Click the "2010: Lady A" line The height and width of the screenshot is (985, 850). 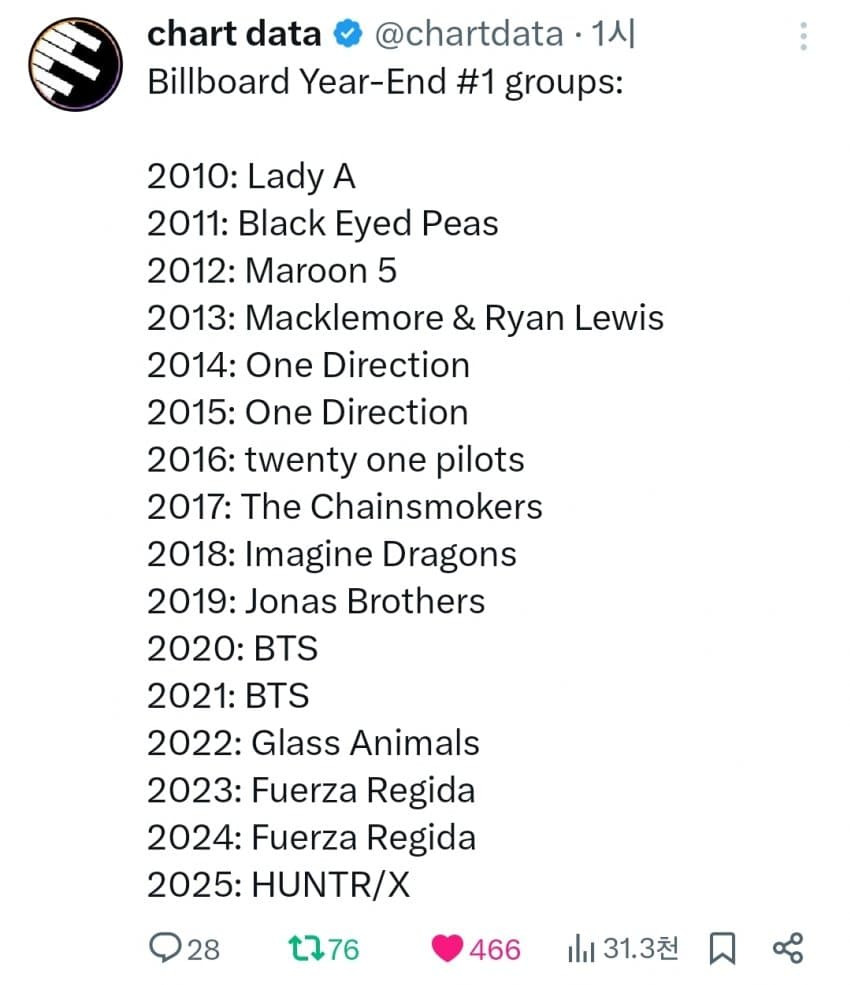click(x=251, y=177)
